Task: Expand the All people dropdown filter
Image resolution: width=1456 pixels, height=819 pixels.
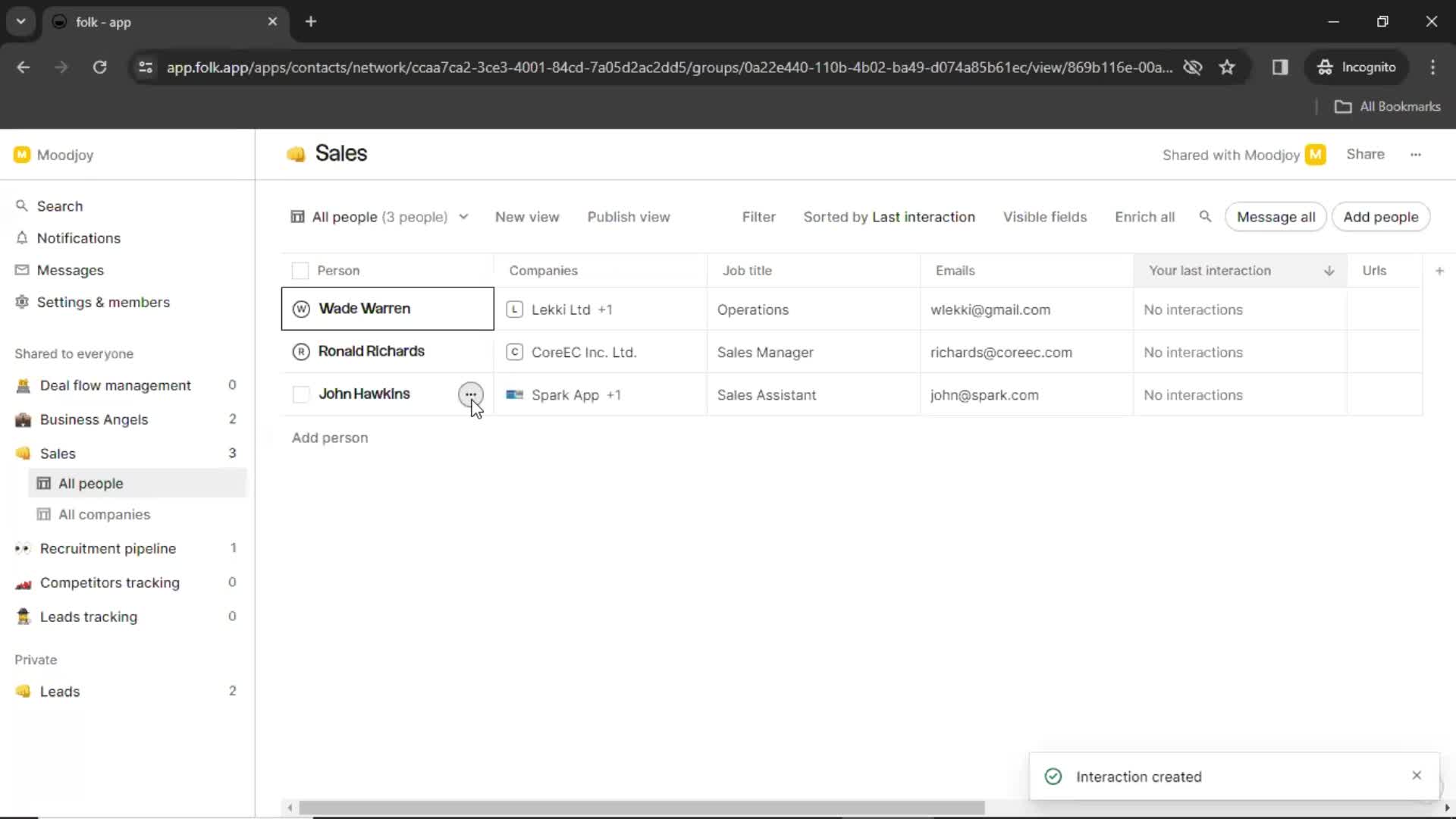Action: [463, 217]
